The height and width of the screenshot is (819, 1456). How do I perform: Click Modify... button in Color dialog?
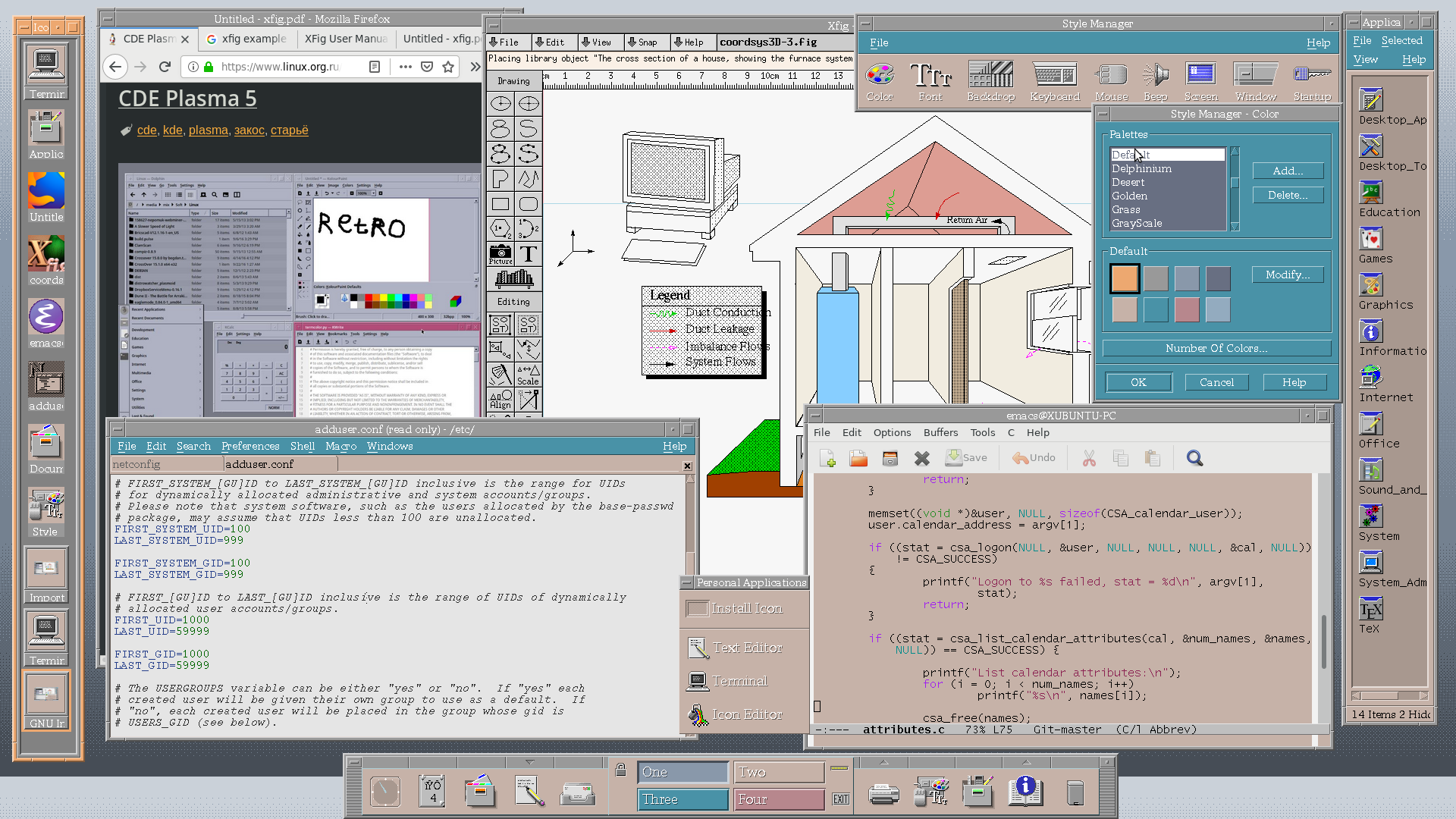point(1288,275)
